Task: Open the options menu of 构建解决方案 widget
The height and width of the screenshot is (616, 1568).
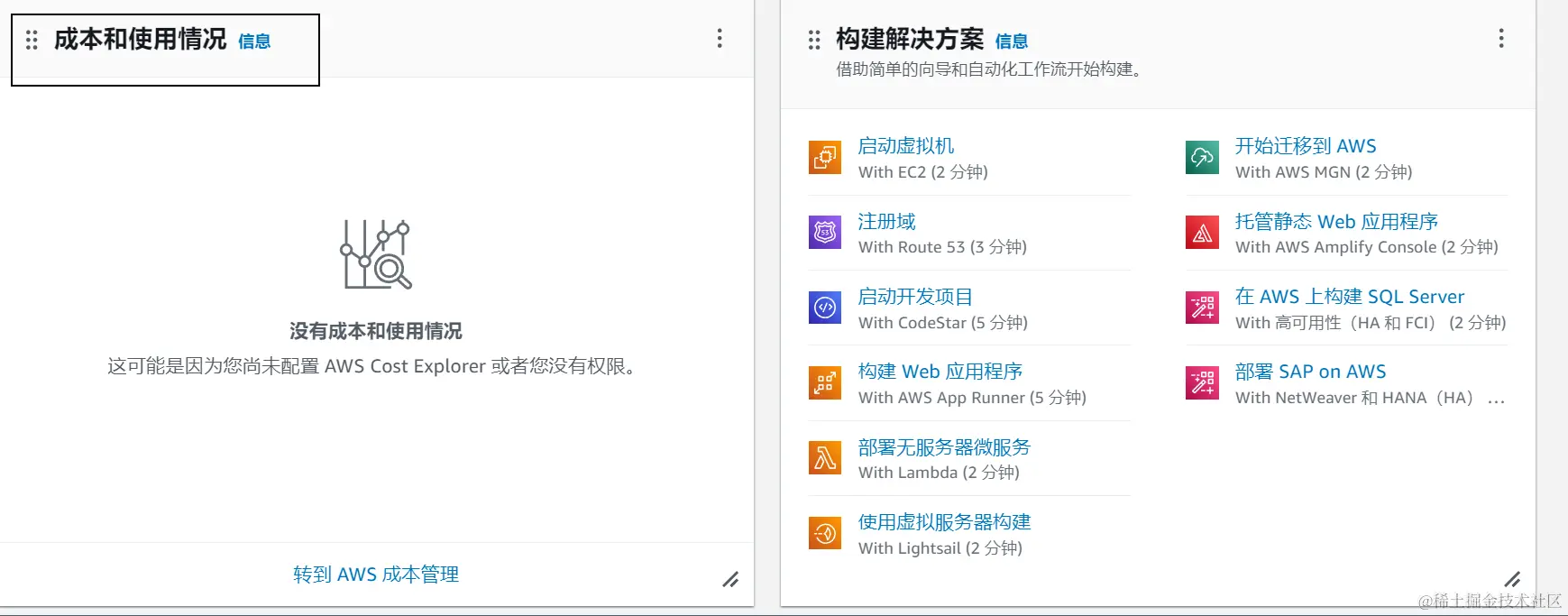Action: click(x=1500, y=38)
